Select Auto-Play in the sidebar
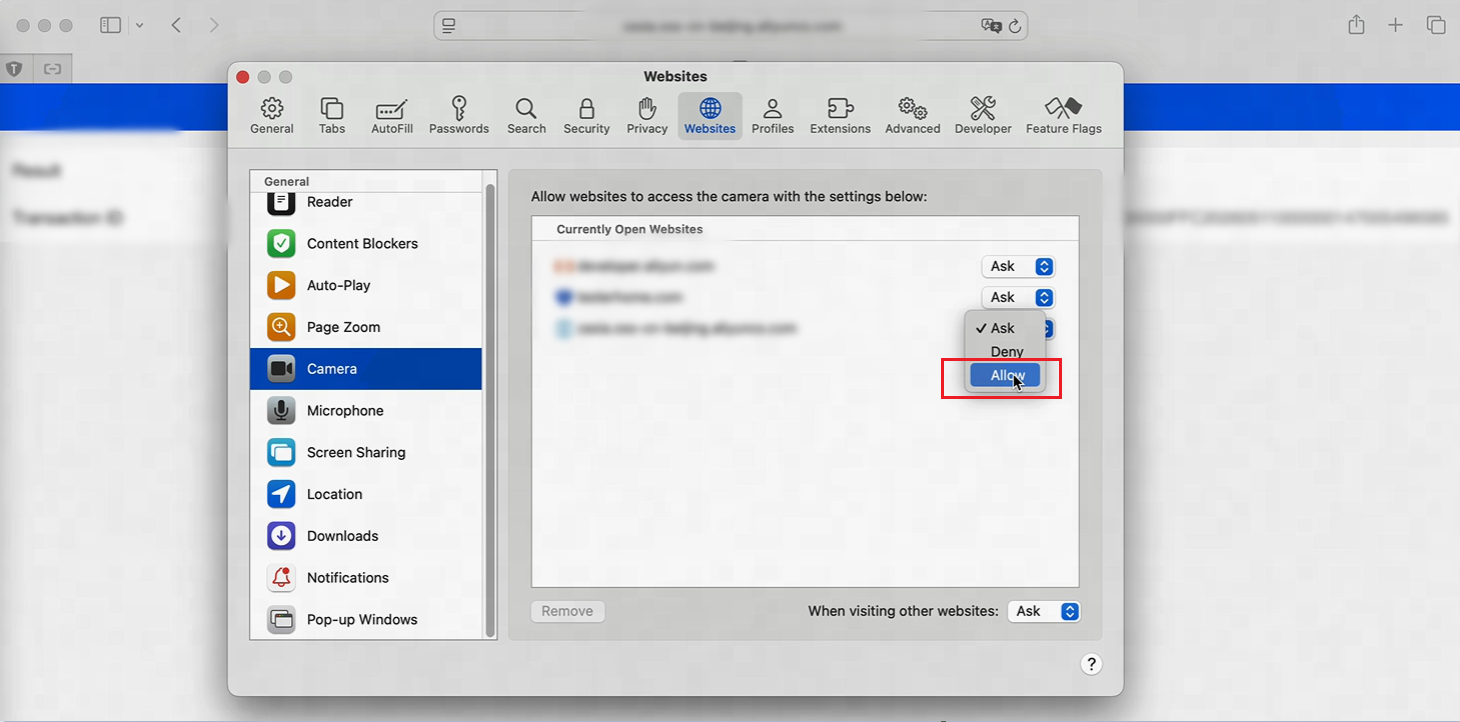 366,285
